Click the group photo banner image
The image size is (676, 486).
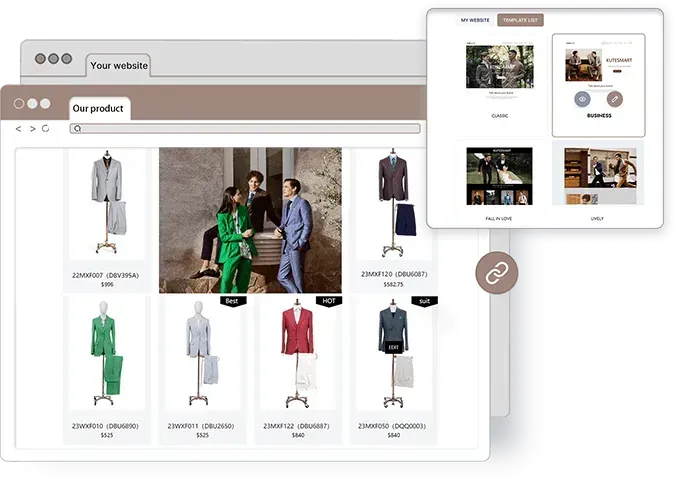[x=250, y=220]
